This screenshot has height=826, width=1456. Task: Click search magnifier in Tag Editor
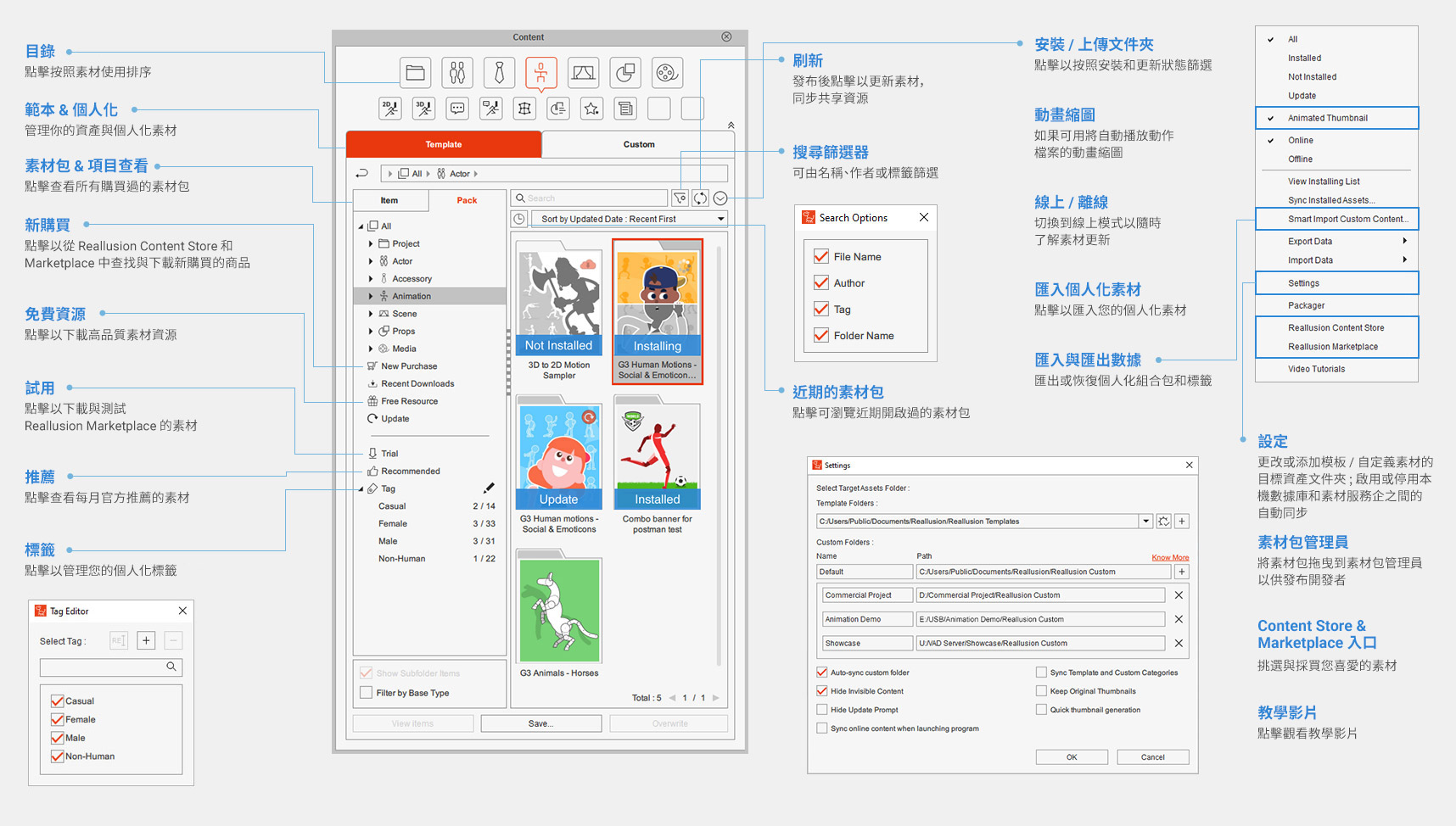(x=171, y=667)
